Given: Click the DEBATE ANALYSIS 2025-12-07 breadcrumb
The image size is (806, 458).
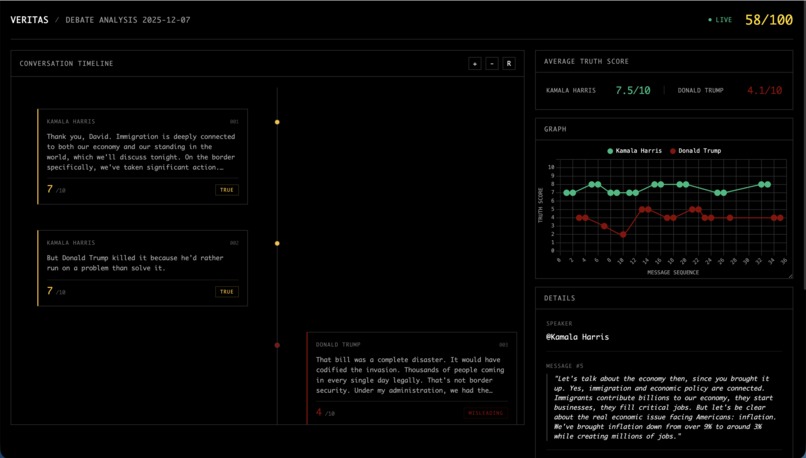Looking at the screenshot, I should (127, 20).
